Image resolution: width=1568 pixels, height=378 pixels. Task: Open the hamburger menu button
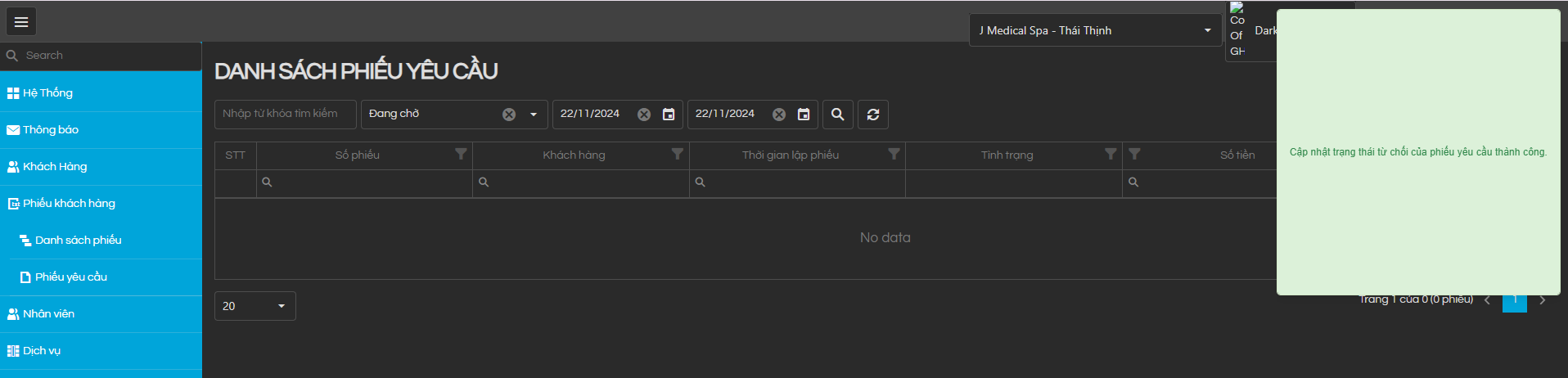(x=21, y=22)
